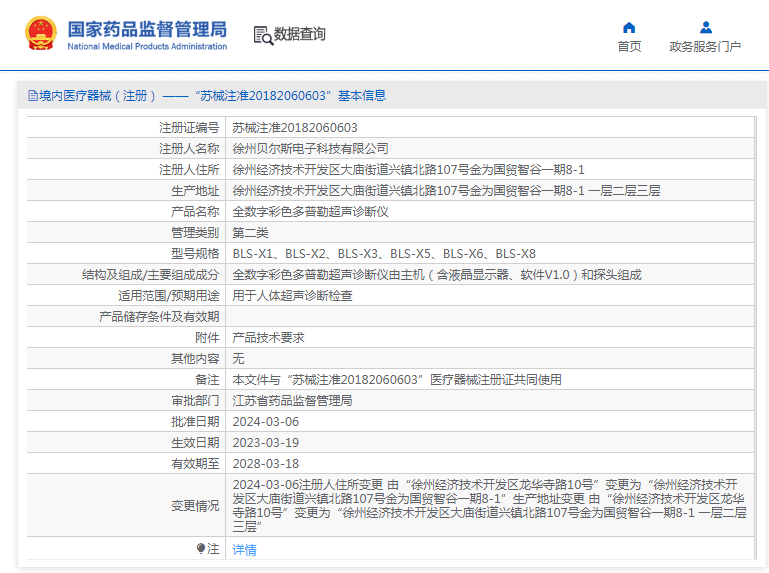This screenshot has height=573, width=769.
Task: Click the 管理类别 row label
Action: tap(195, 233)
